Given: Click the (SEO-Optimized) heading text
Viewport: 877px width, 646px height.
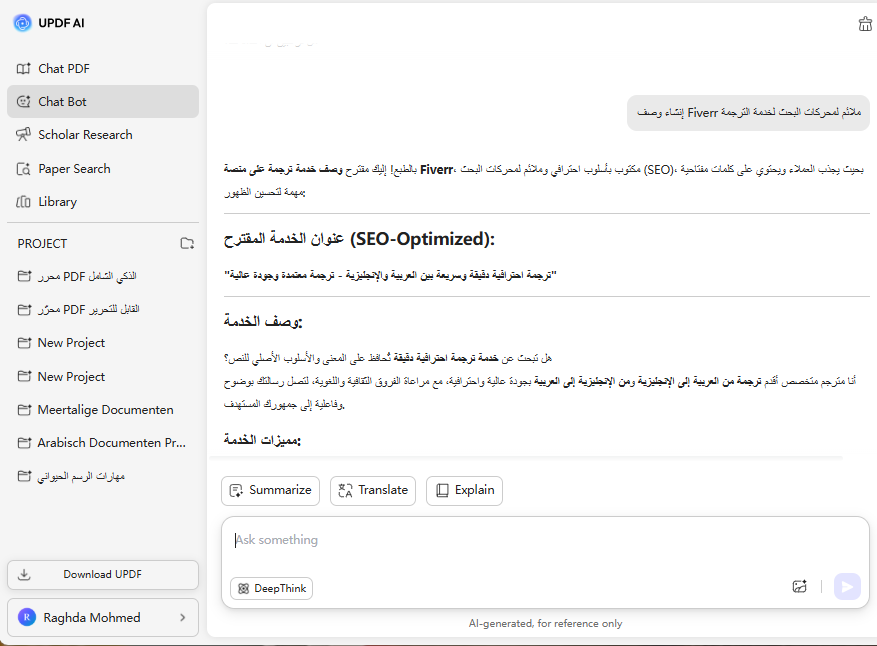Looking at the screenshot, I should [422, 239].
